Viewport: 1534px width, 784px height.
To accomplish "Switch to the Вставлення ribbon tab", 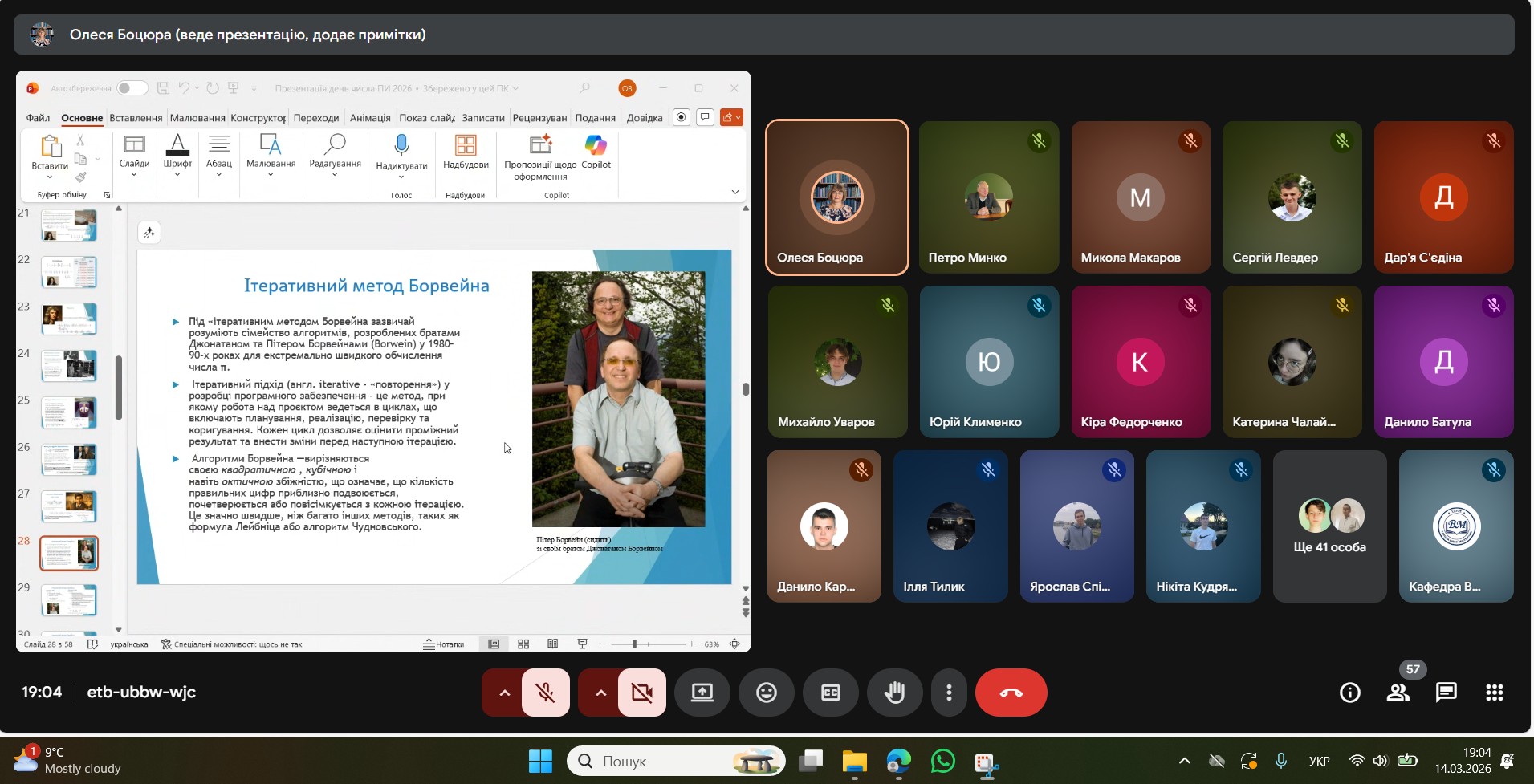I will pyautogui.click(x=136, y=118).
